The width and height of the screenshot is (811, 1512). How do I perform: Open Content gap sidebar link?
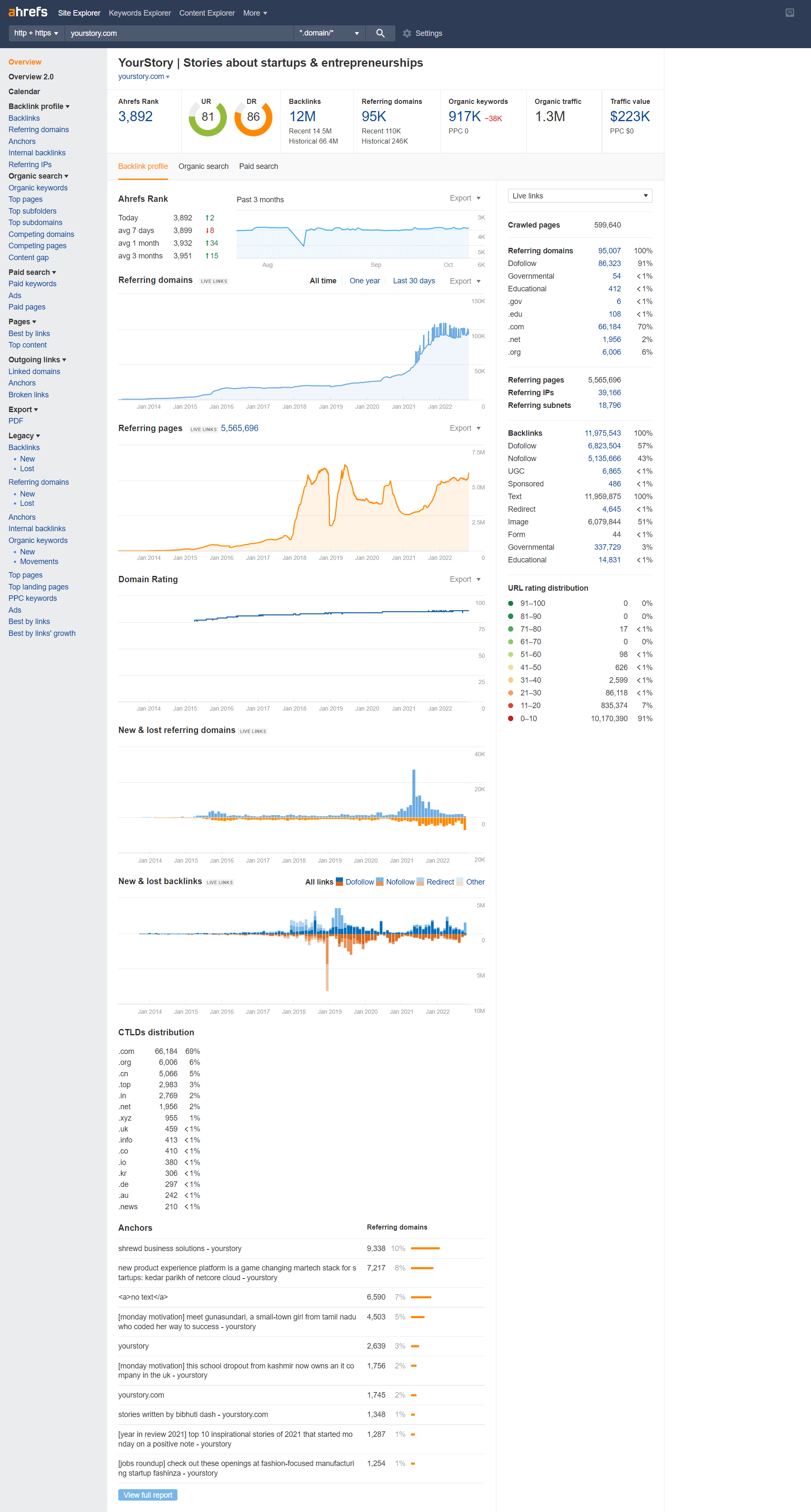point(29,258)
